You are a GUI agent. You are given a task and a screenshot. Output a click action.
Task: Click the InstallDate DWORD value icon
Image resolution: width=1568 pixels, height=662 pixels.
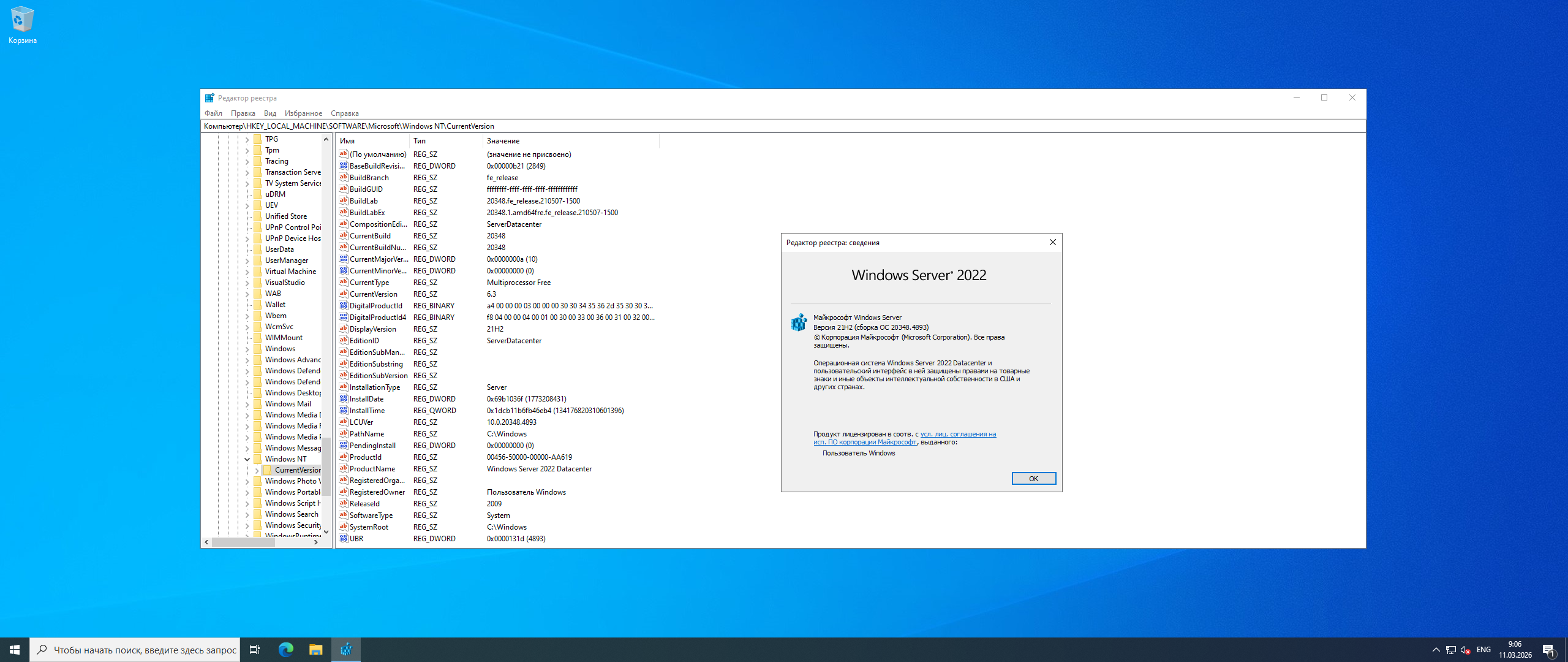click(x=344, y=399)
